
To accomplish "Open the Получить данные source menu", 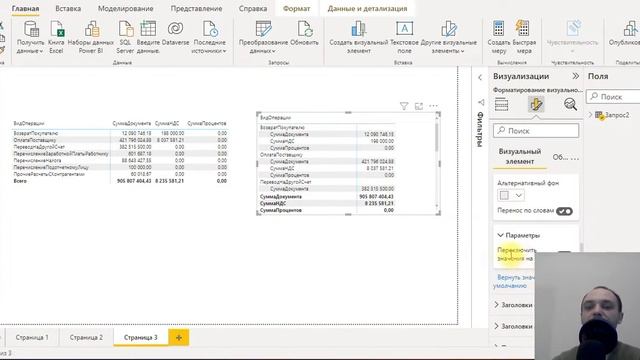I will pyautogui.click(x=31, y=38).
